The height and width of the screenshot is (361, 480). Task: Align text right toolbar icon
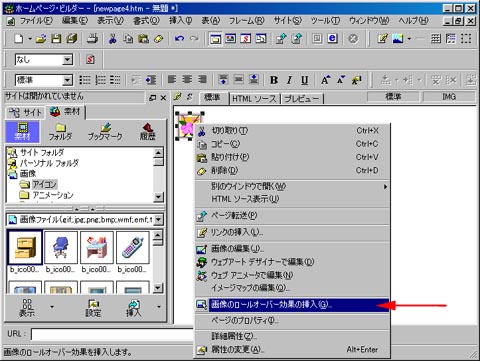pos(202,80)
